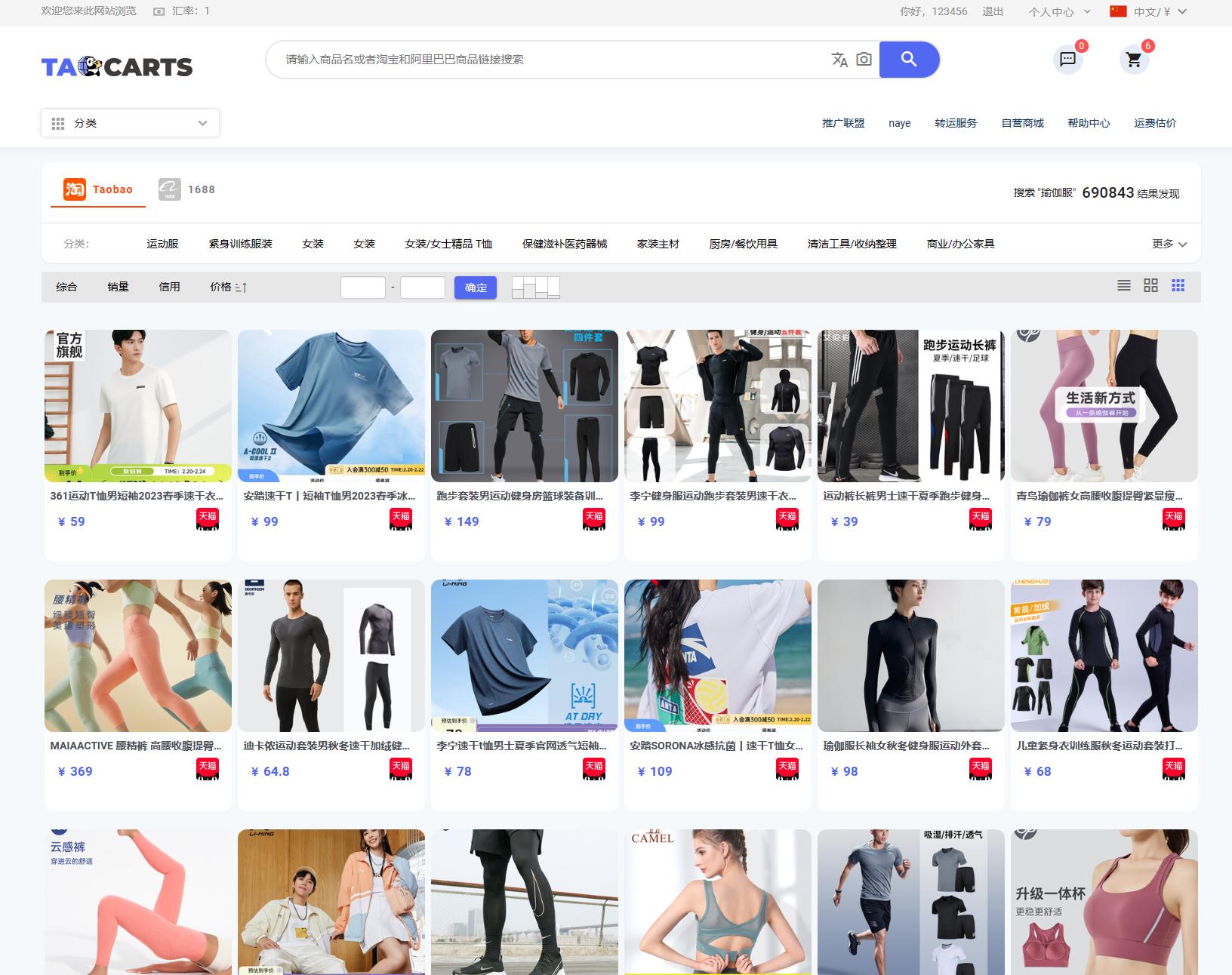Click Tmall badge on the ¥68 item

pos(1174,770)
